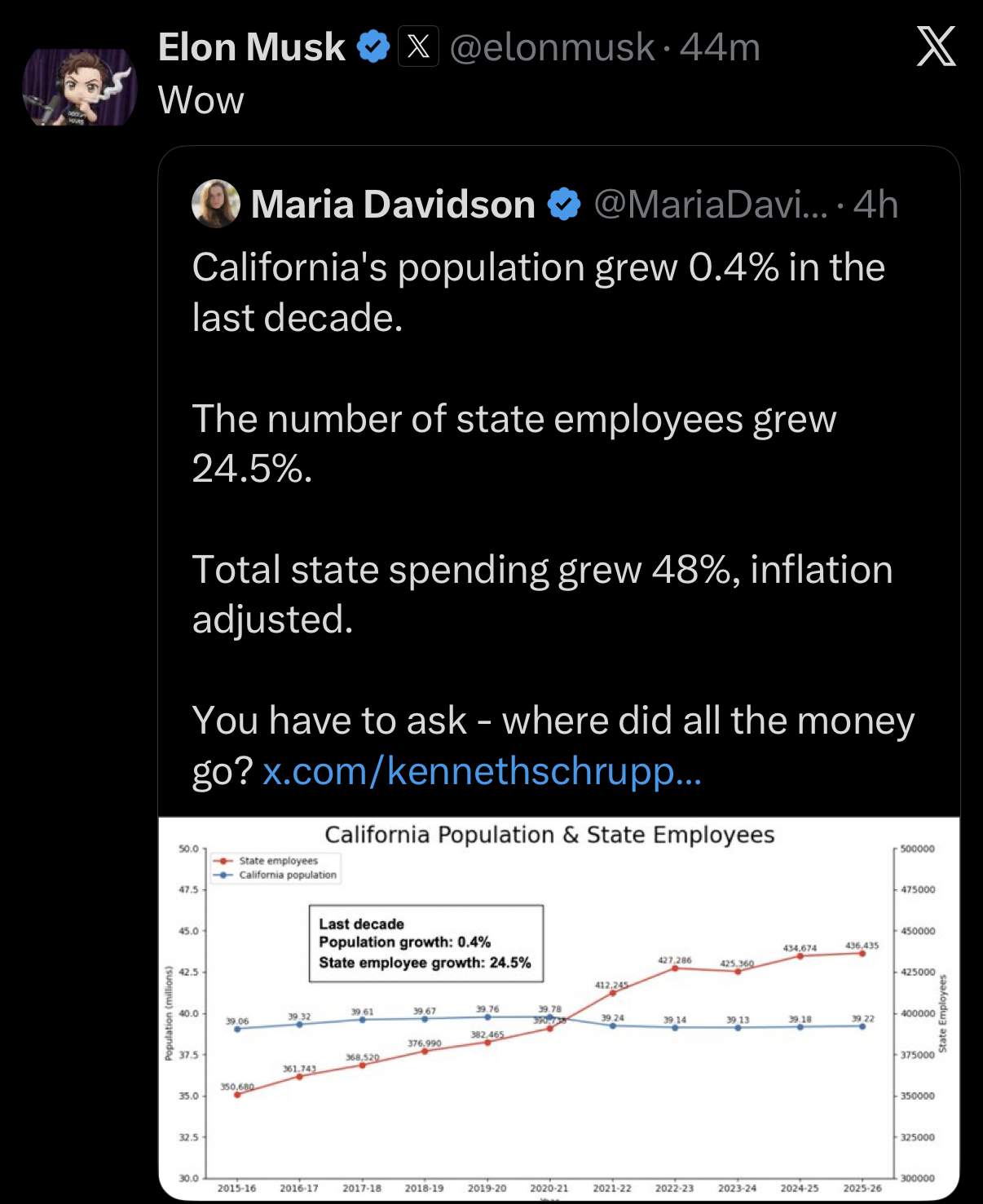Click the Maria Davidson display name
983x1204 pixels.
[x=392, y=204]
